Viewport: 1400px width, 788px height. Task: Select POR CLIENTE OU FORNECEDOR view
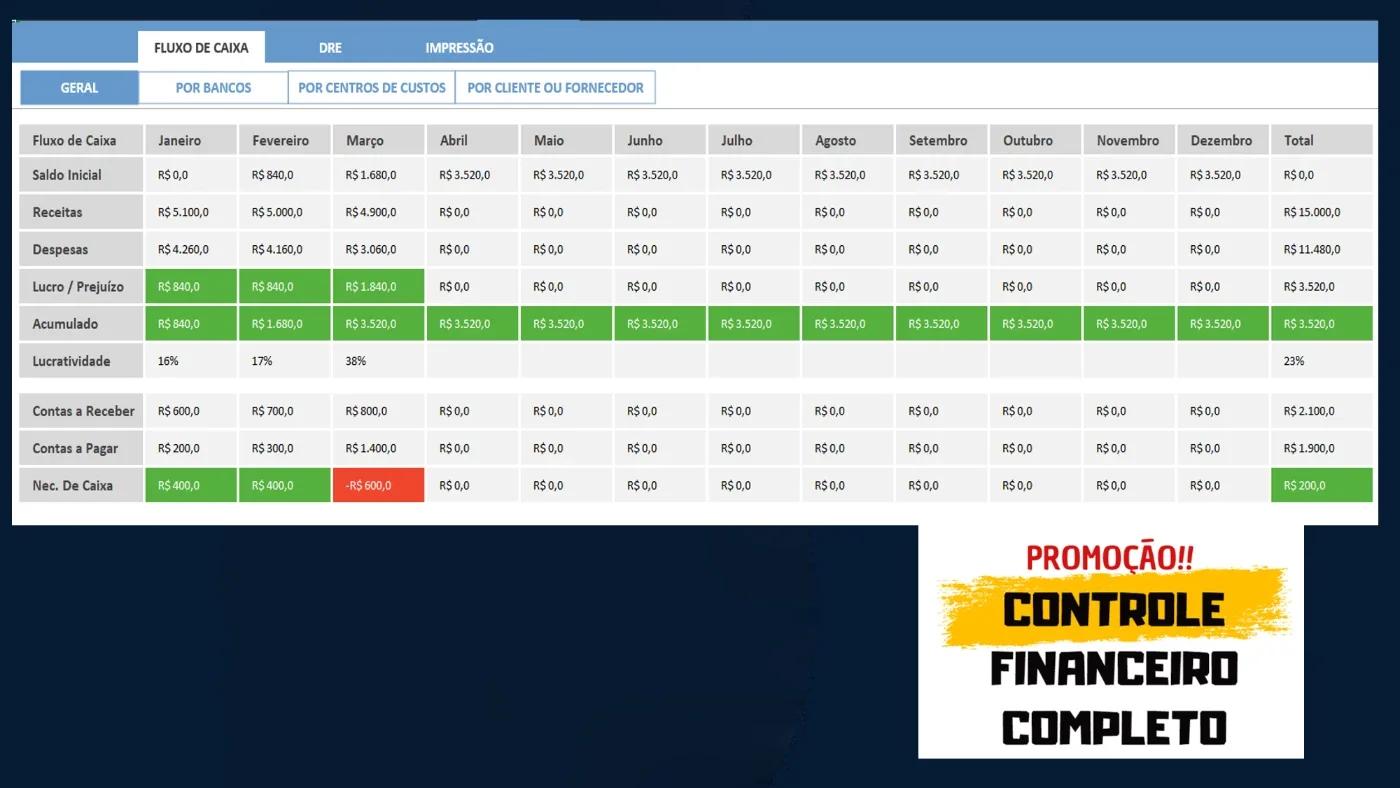click(556, 88)
